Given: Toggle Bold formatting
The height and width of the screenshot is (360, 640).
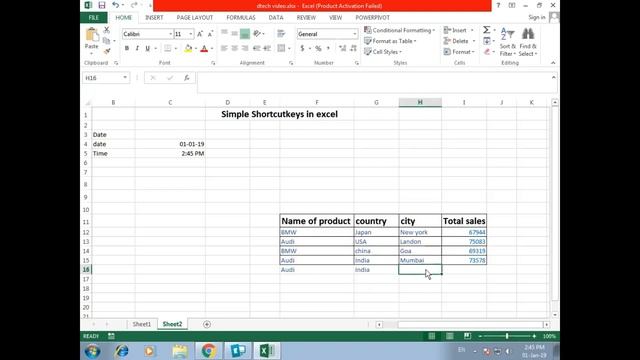Looking at the screenshot, I should pos(127,48).
